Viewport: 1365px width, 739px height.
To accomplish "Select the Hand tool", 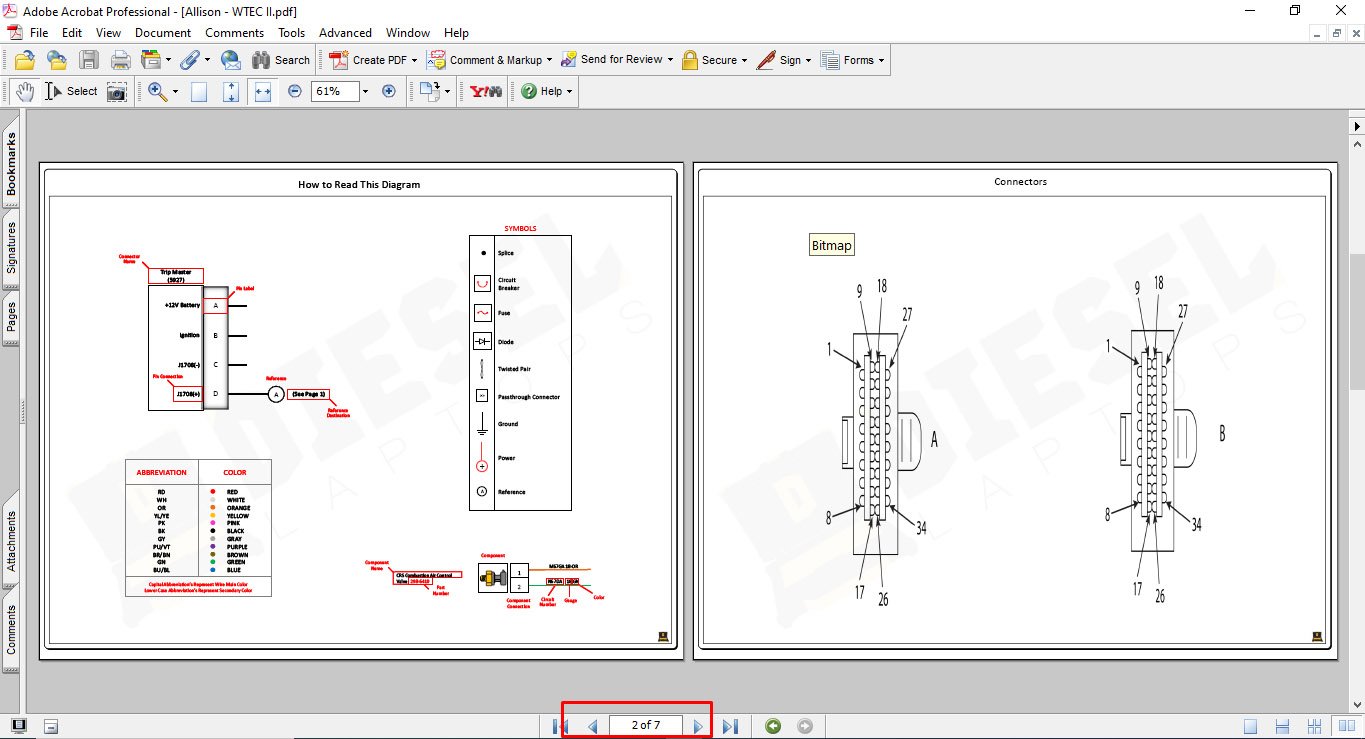I will [x=25, y=91].
